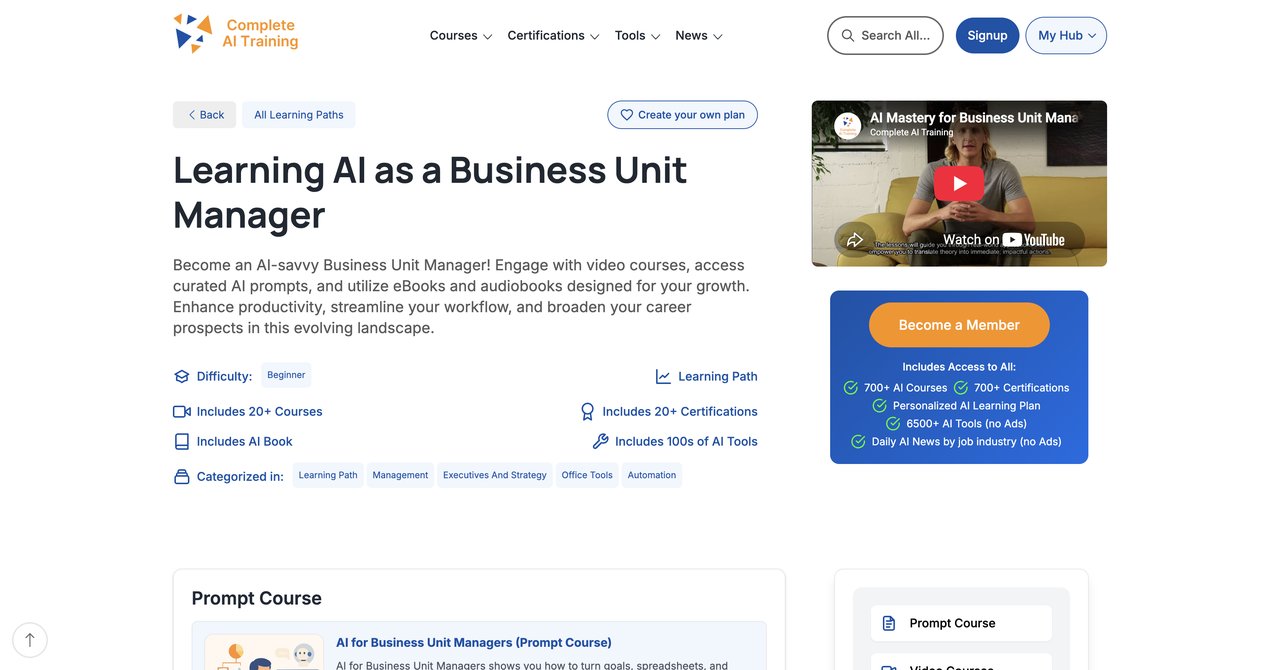Screen dimensions: 1280x670
Task: Click the Become a Member button
Action: pyautogui.click(x=959, y=325)
